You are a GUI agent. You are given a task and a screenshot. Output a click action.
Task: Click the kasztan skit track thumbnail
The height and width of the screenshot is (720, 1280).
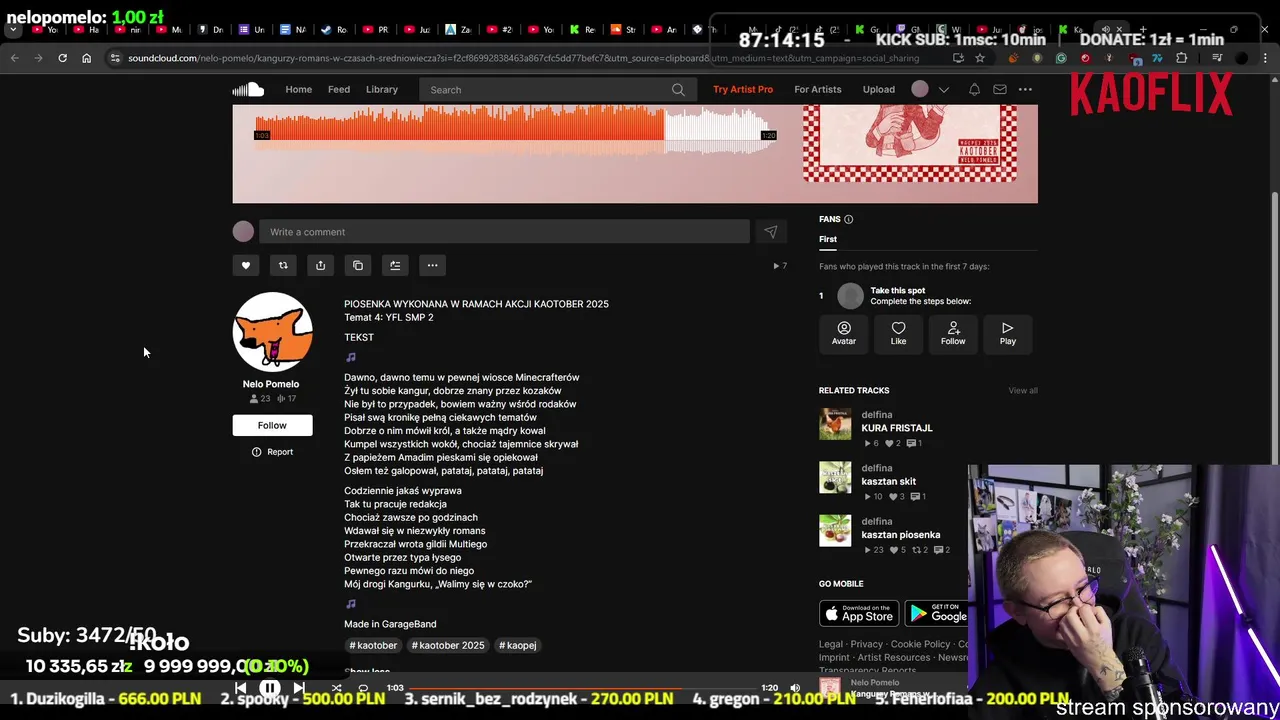(835, 477)
